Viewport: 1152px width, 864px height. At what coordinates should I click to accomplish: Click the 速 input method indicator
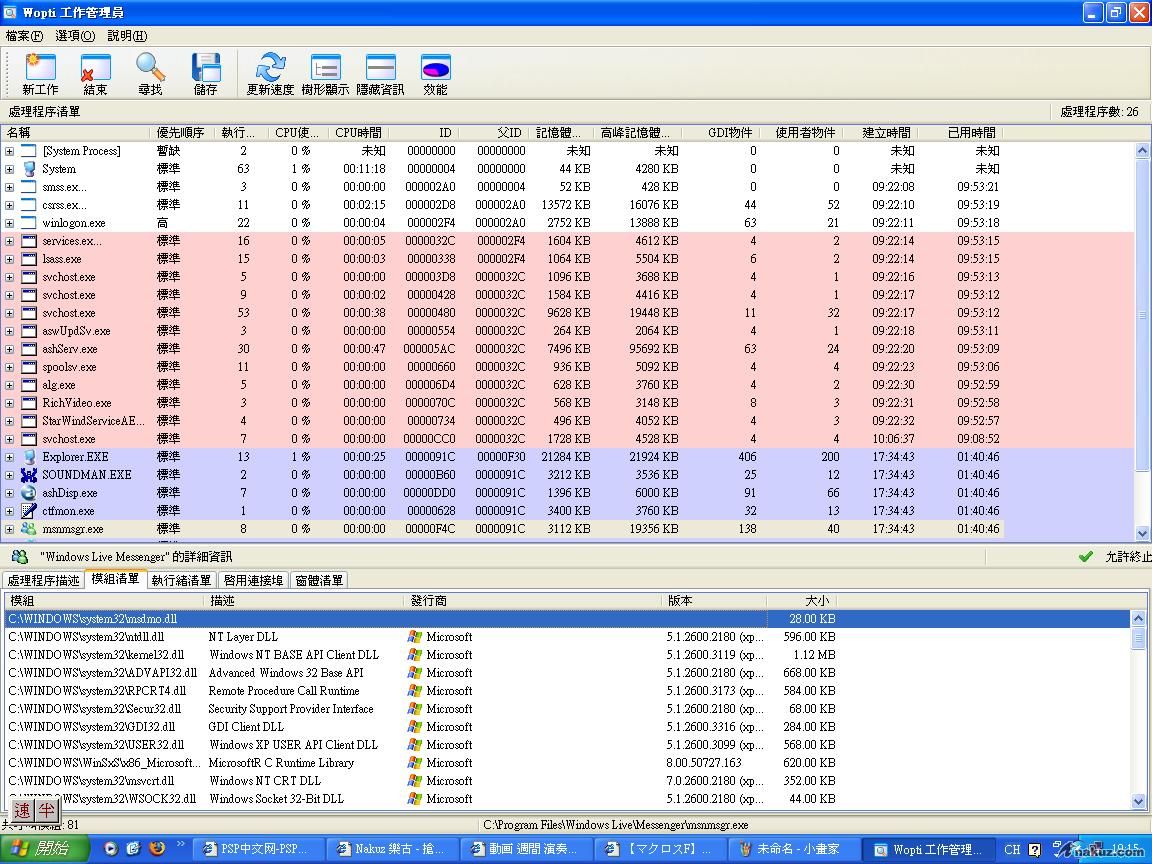pos(23,810)
